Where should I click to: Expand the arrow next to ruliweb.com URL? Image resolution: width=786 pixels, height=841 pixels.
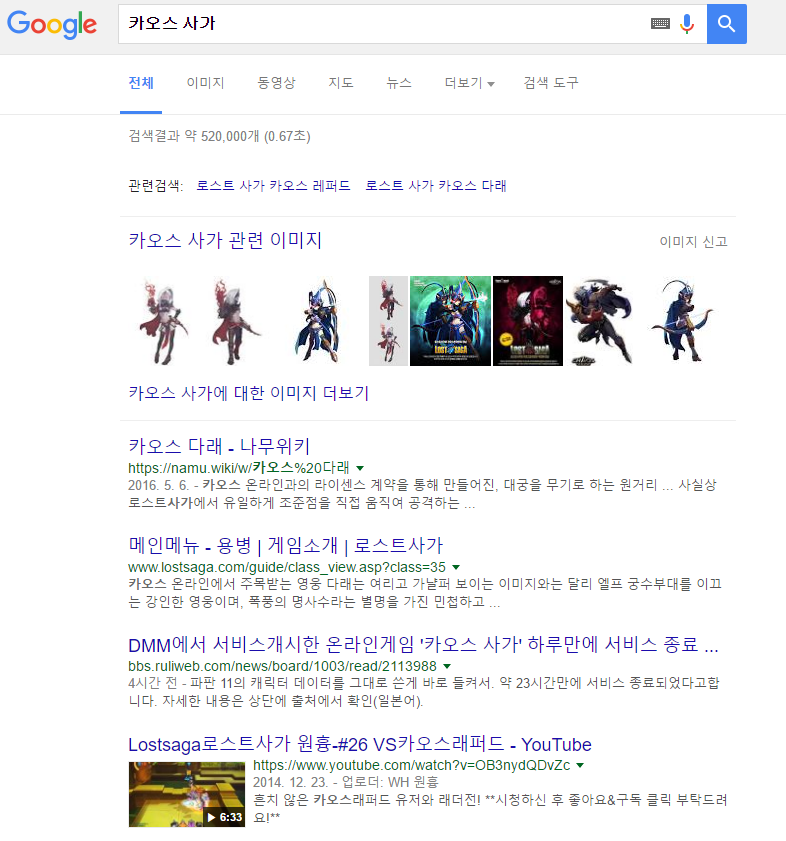[x=447, y=666]
